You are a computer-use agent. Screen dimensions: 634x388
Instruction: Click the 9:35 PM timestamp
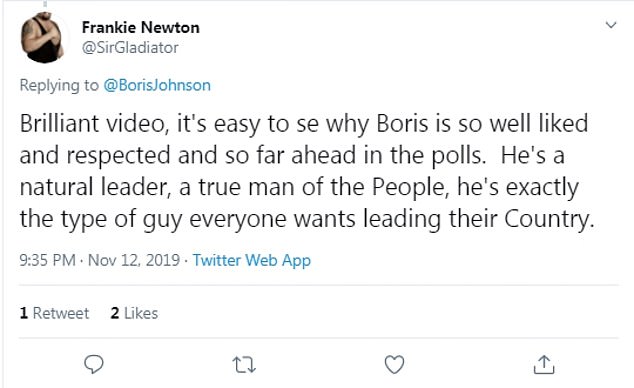coord(47,260)
